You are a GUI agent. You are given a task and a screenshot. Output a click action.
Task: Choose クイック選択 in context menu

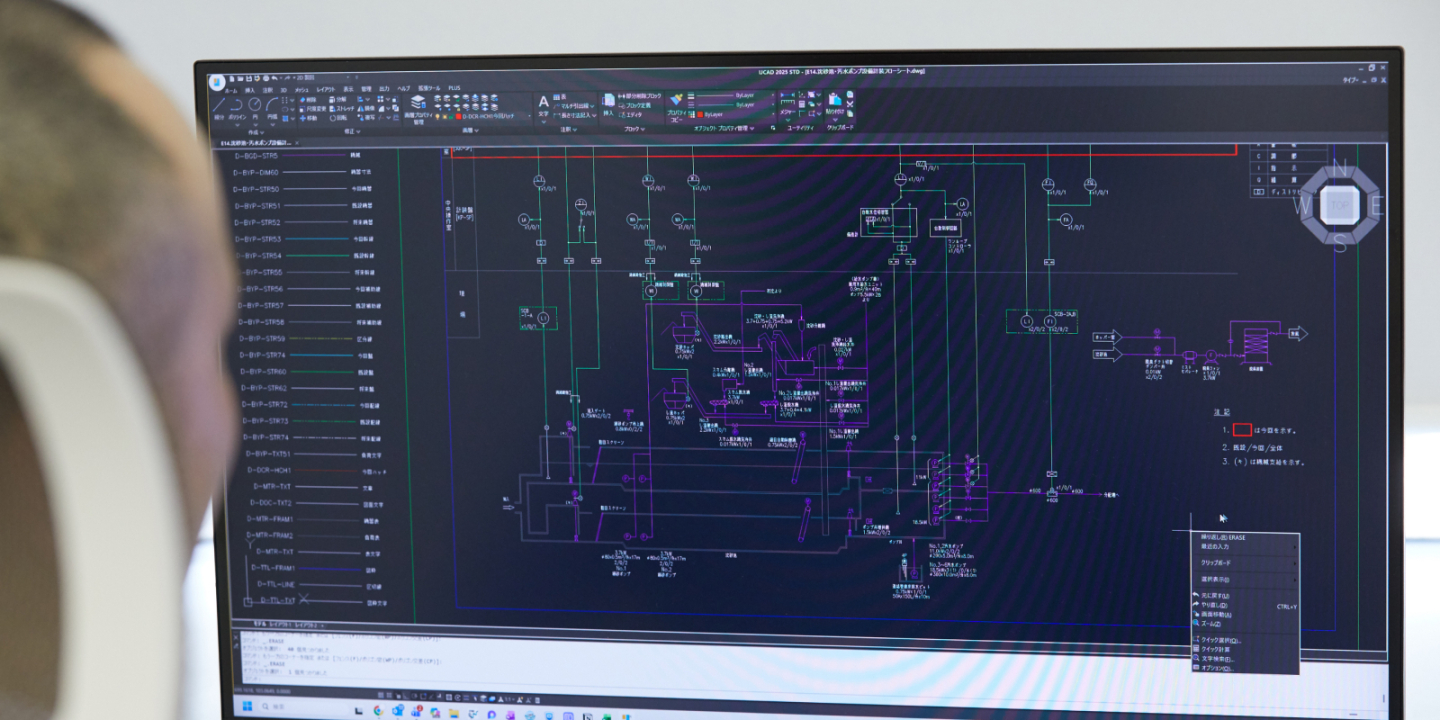1246,641
